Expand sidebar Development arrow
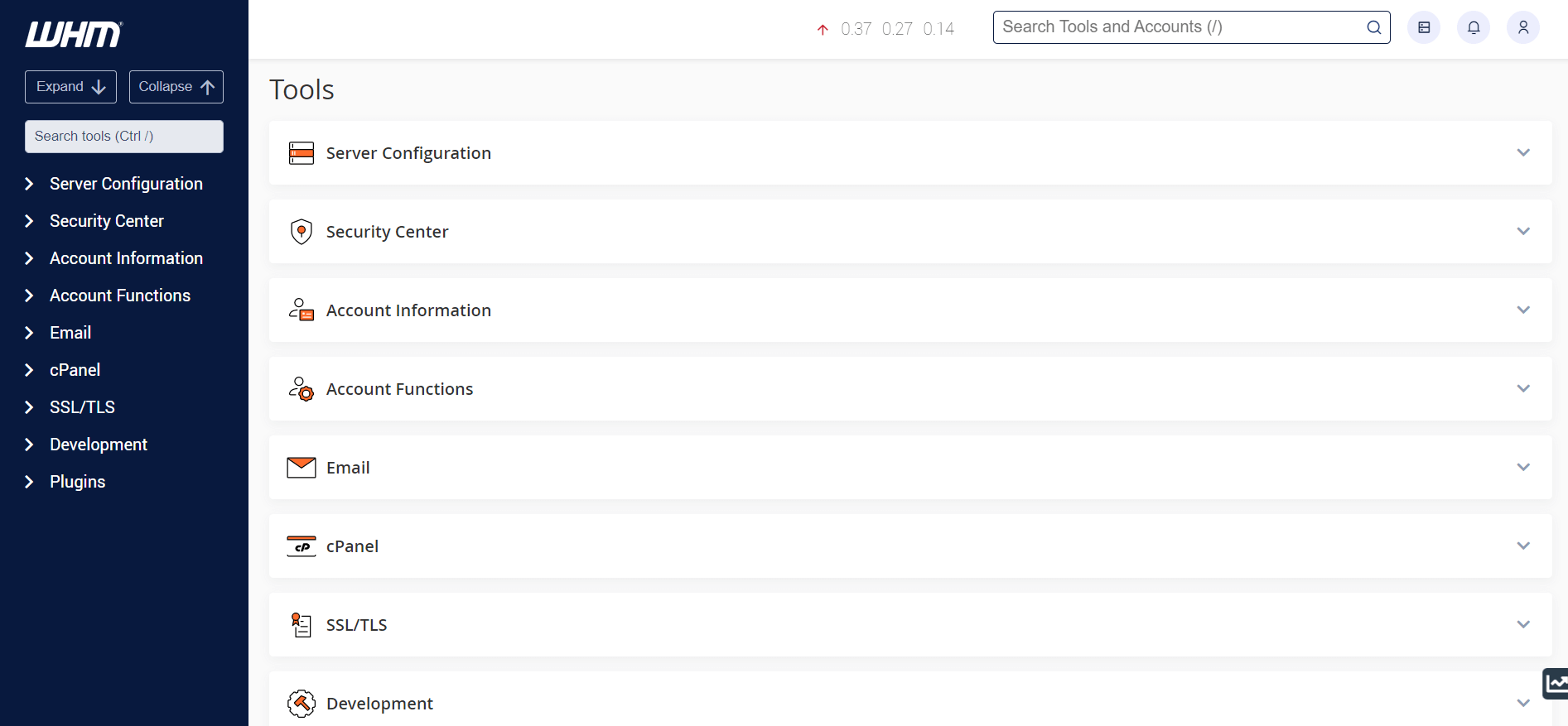This screenshot has width=1568, height=726. (29, 445)
